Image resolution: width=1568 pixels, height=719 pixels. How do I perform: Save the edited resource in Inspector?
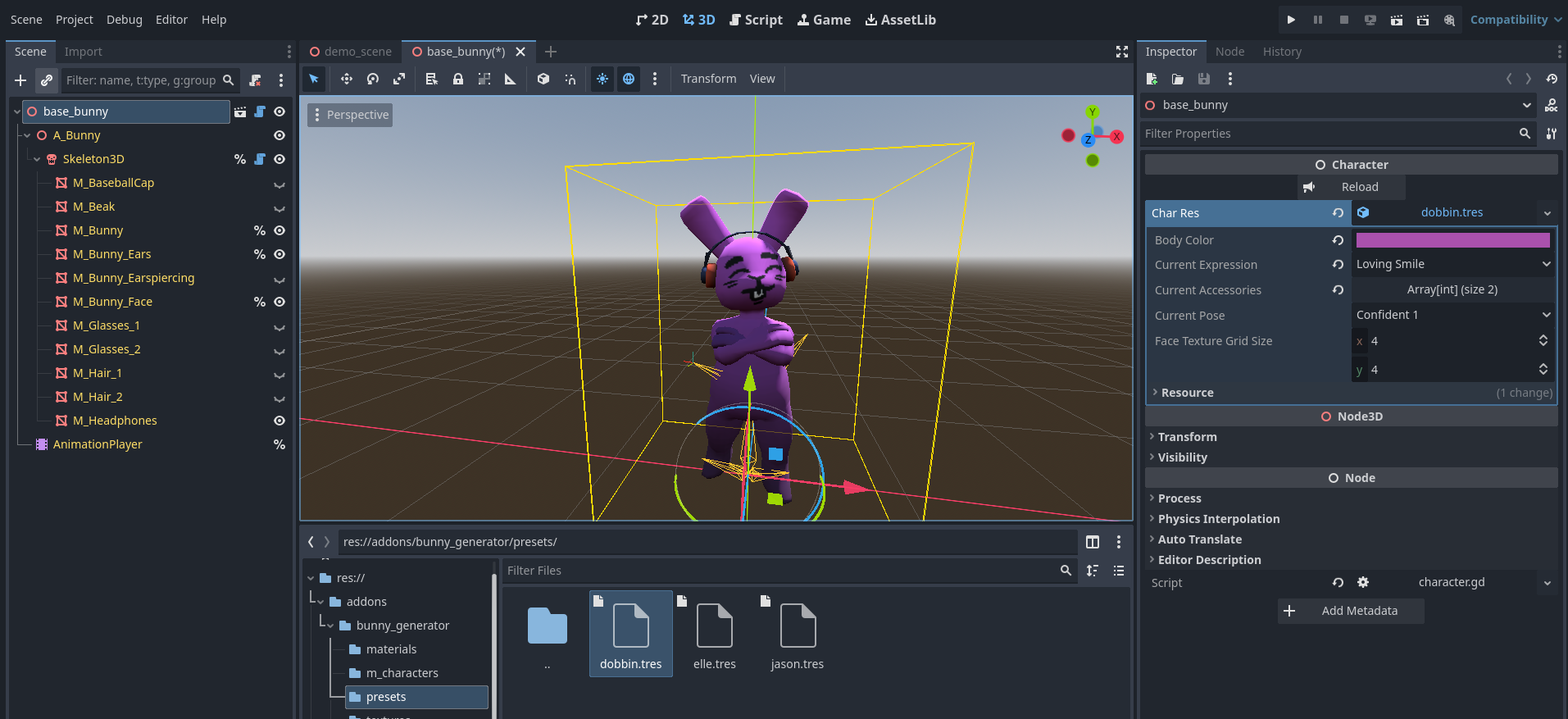(1204, 79)
